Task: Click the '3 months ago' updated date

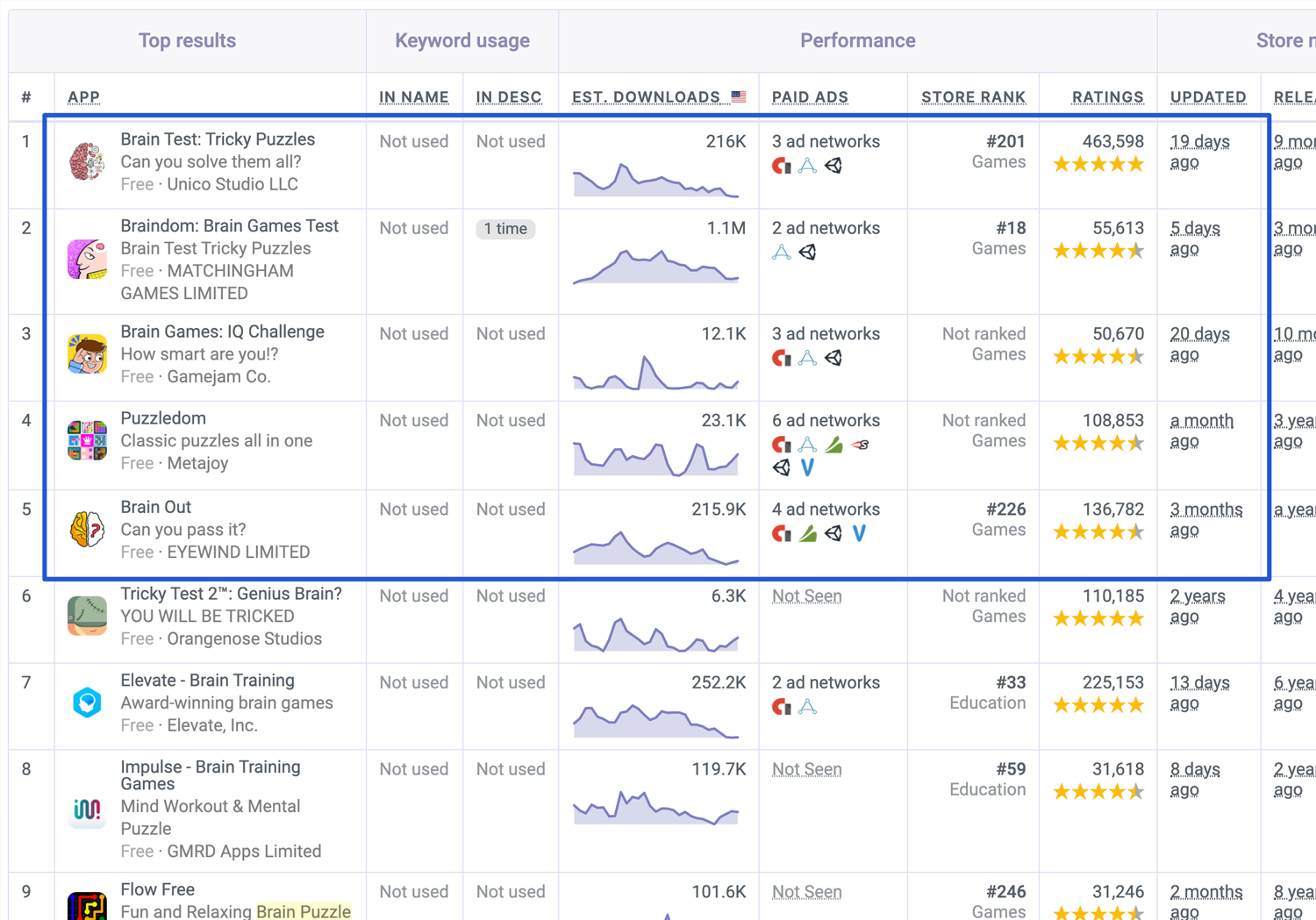Action: coord(1206,520)
